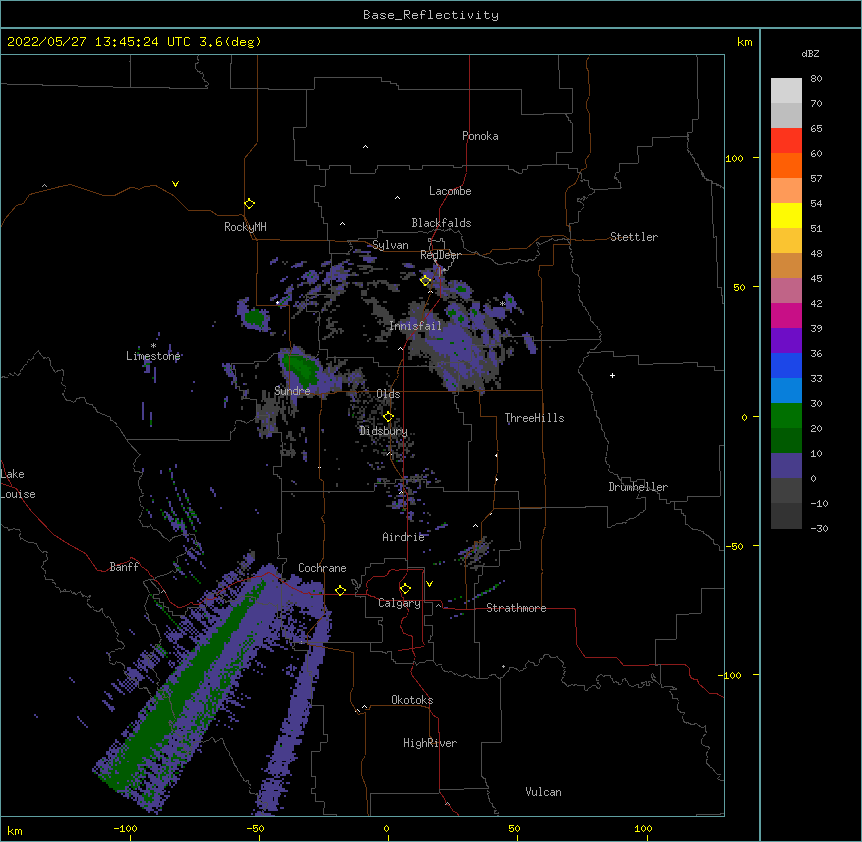Select the orange 60 dBZ legend swatch
Screen dimensions: 862x842
[786, 165]
